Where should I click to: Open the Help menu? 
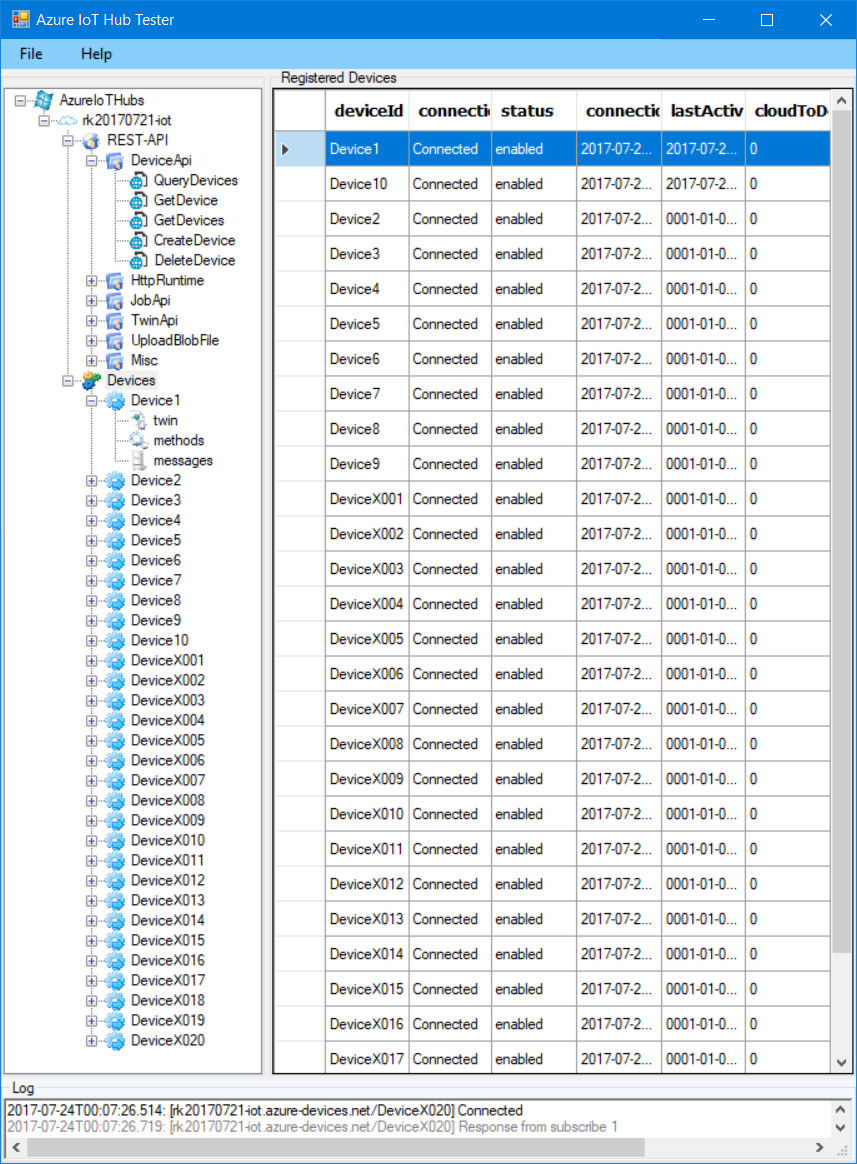pyautogui.click(x=97, y=54)
